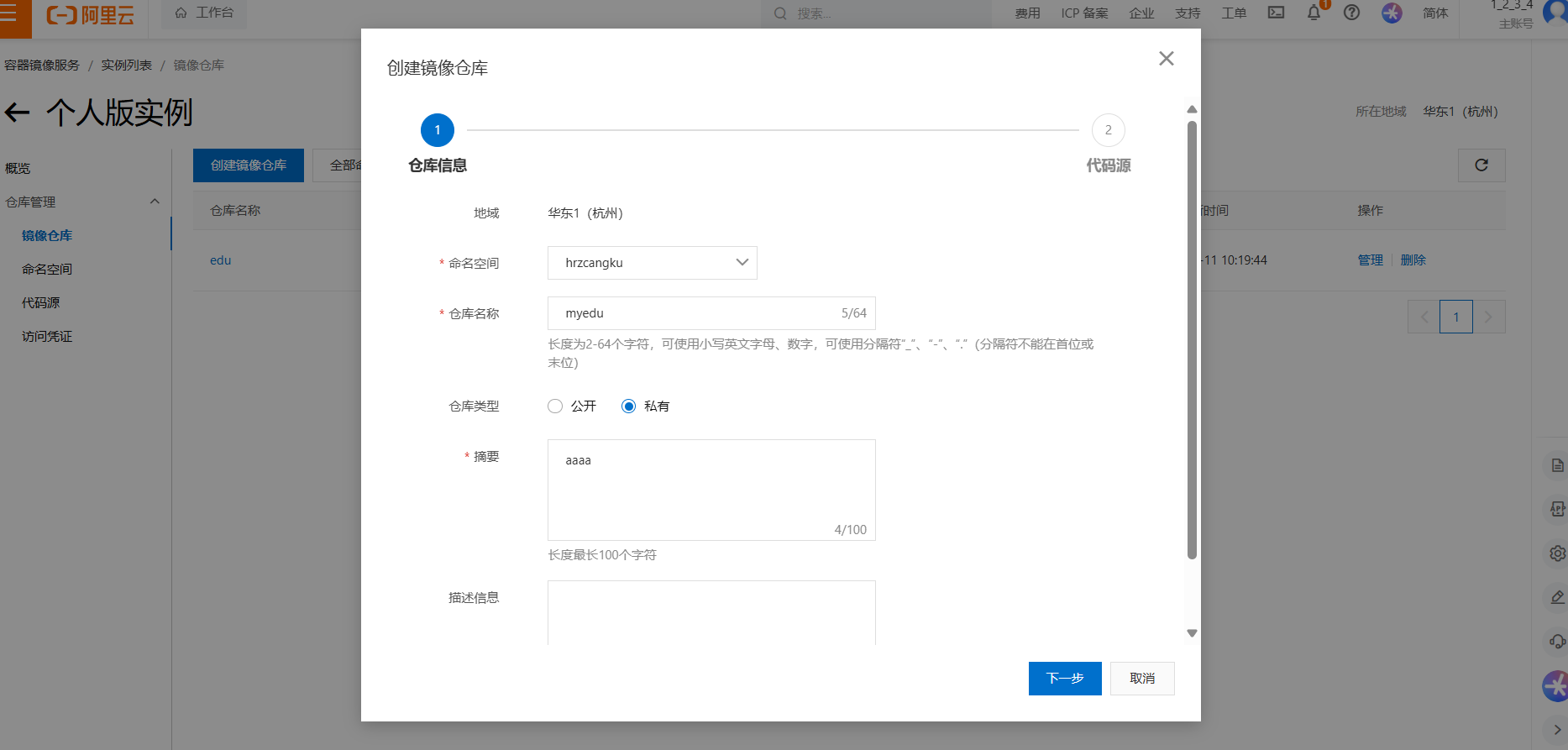Click the floating purple assistant icon

point(1555,686)
